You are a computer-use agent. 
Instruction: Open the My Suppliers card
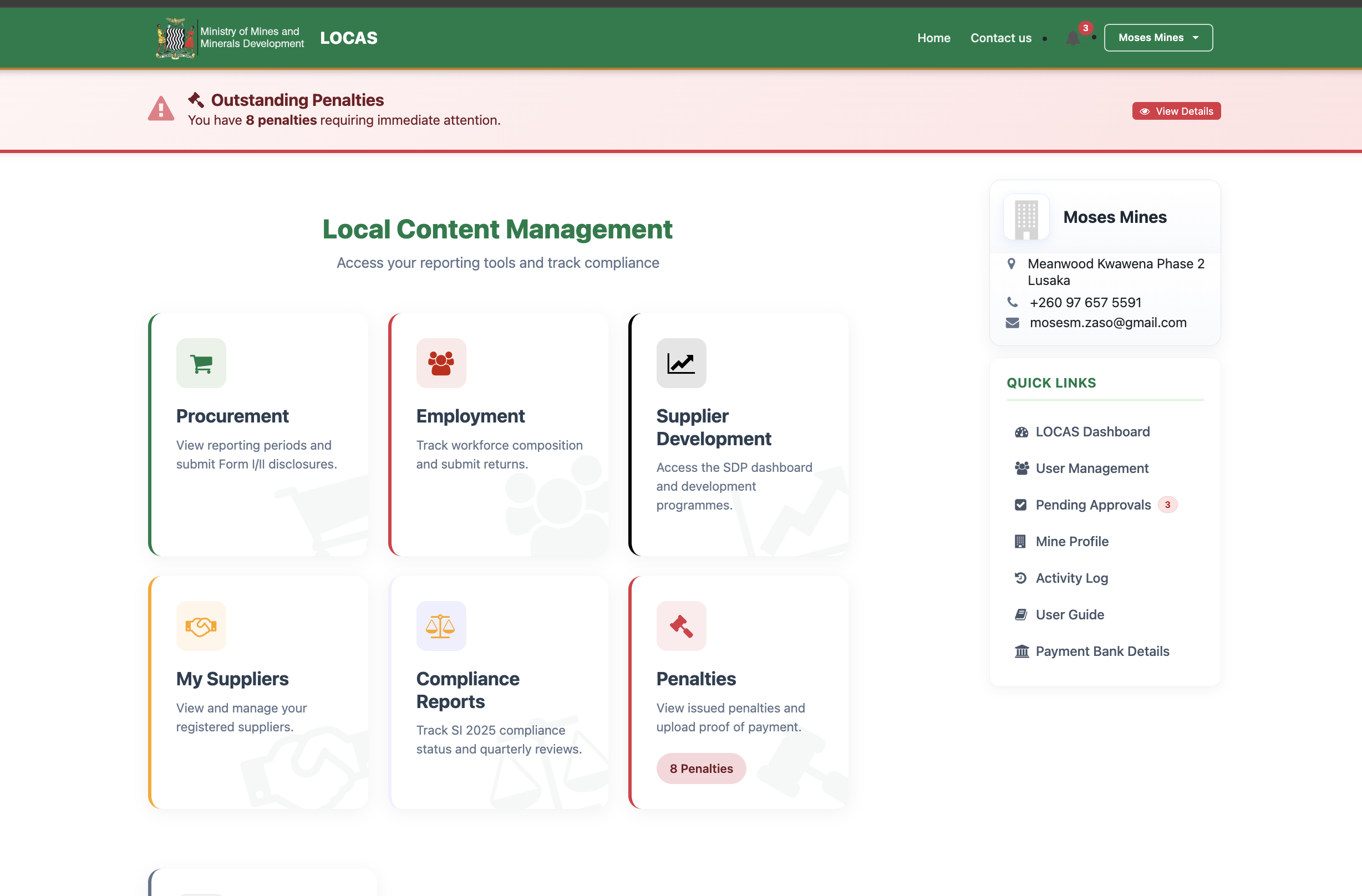258,693
